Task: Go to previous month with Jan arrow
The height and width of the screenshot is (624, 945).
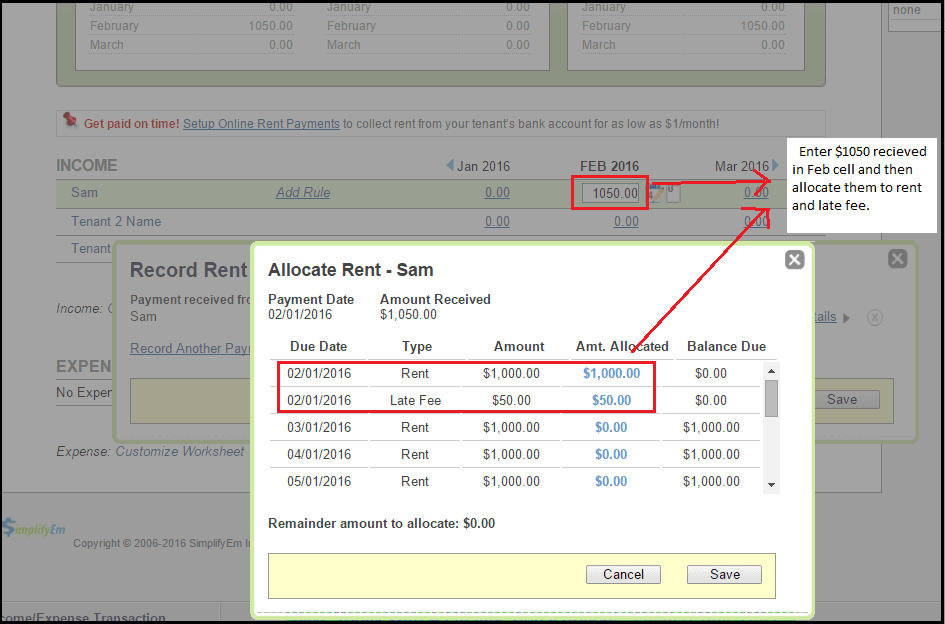Action: point(450,166)
